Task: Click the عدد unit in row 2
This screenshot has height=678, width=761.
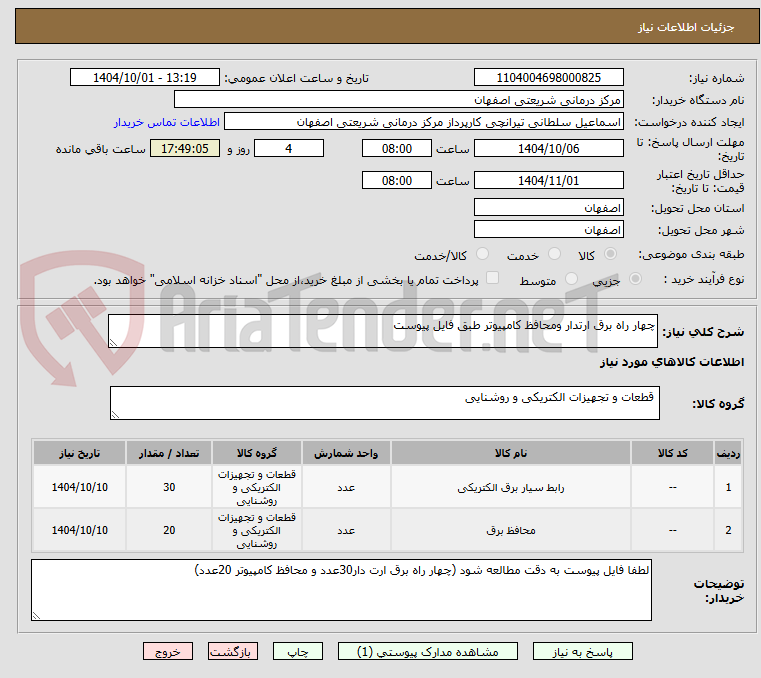Action: (346, 530)
